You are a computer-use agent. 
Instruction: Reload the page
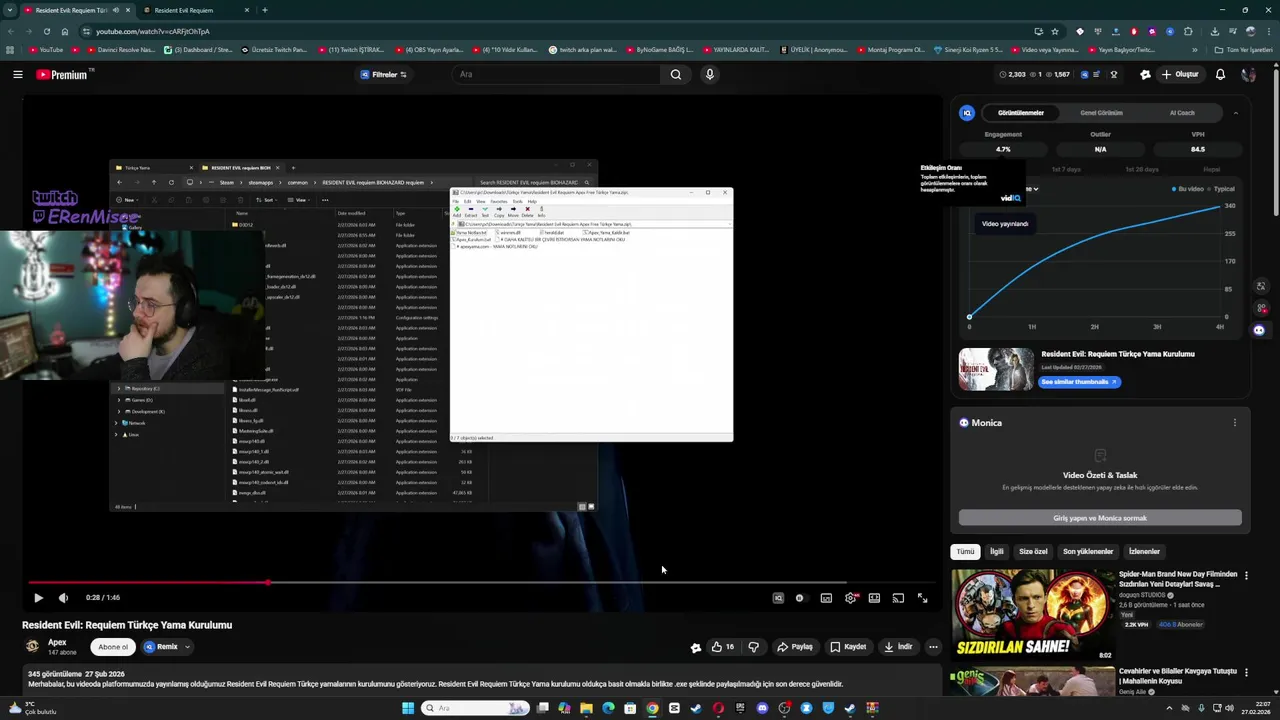coord(46,31)
